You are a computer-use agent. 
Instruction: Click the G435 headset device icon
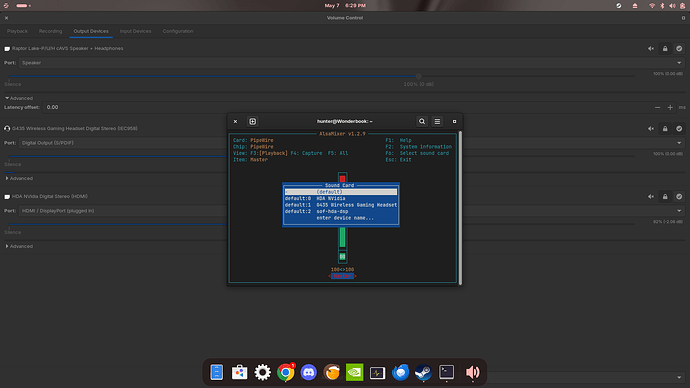click(7, 129)
